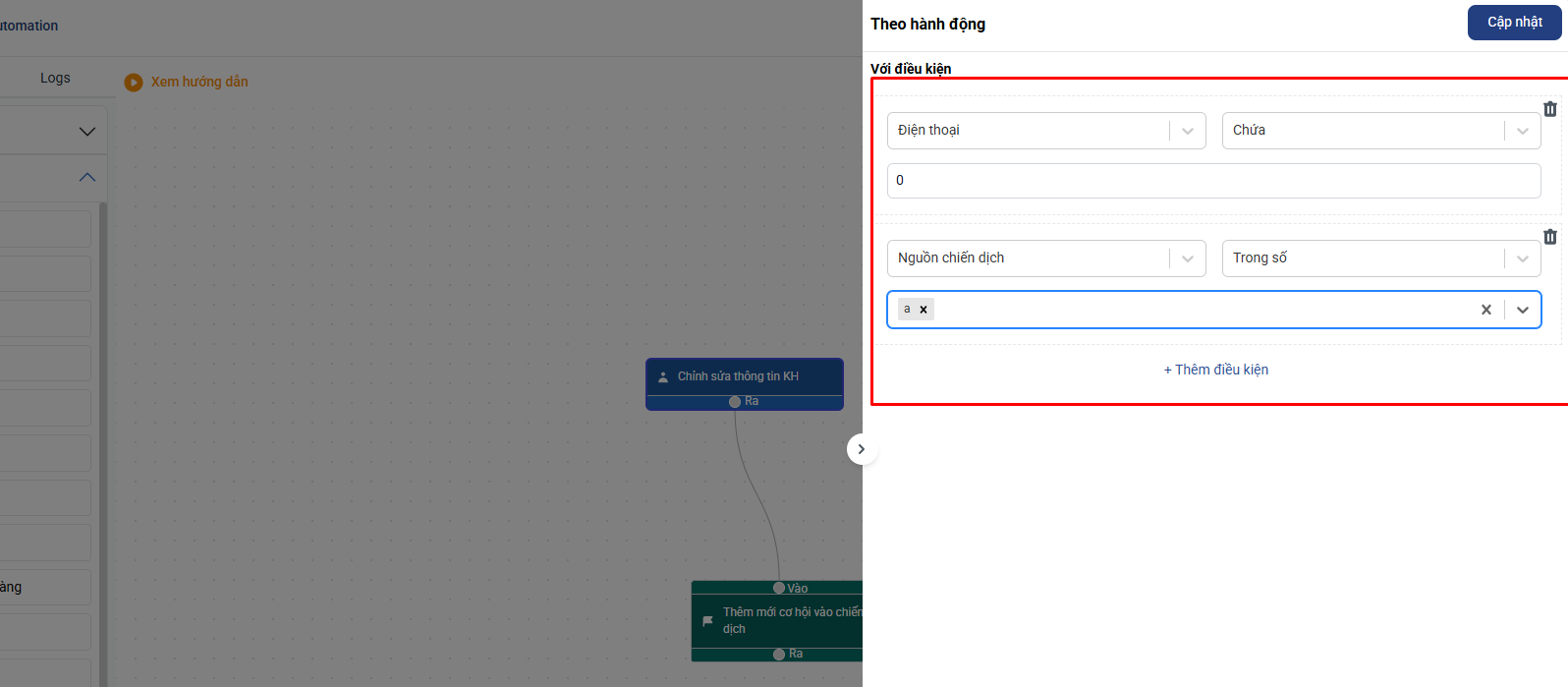Open the Nguồn chiến dịch field dropdown
The width and height of the screenshot is (1568, 687).
coord(1187,258)
